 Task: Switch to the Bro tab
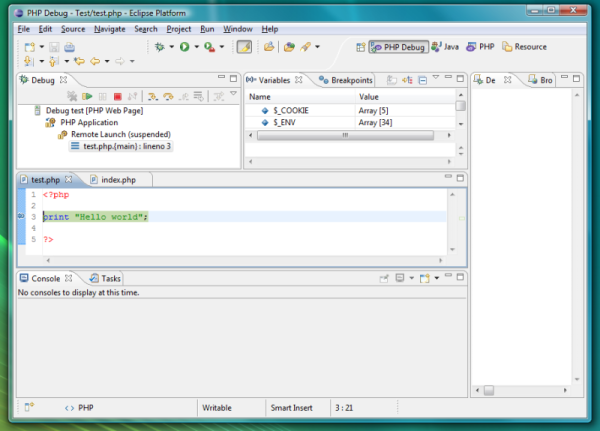point(540,80)
